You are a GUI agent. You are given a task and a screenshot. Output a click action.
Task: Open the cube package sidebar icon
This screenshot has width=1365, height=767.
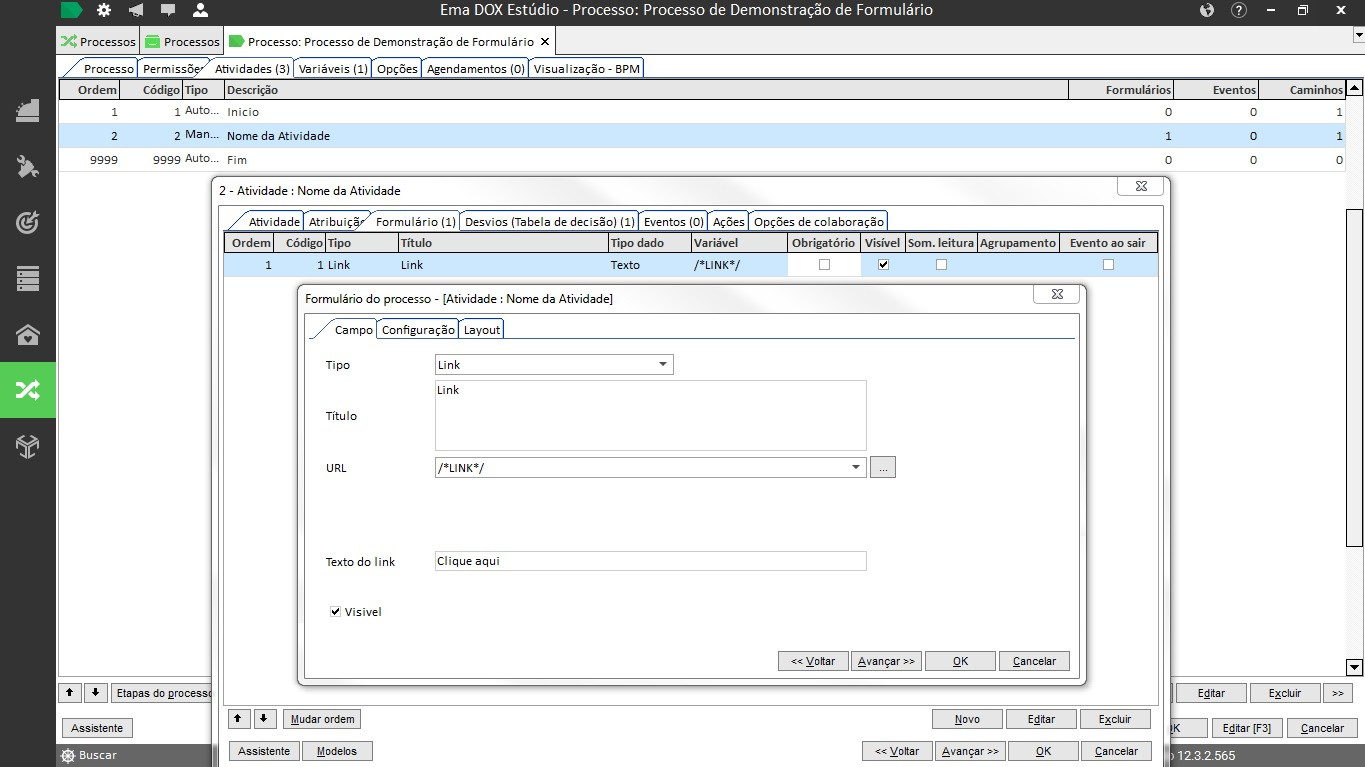[28, 446]
